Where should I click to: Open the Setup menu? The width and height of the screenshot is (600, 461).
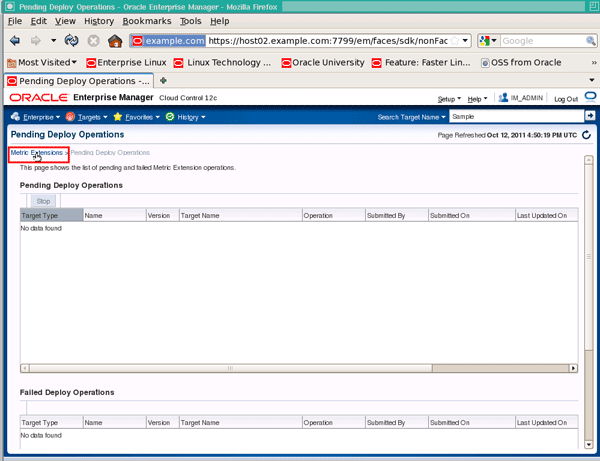449,99
